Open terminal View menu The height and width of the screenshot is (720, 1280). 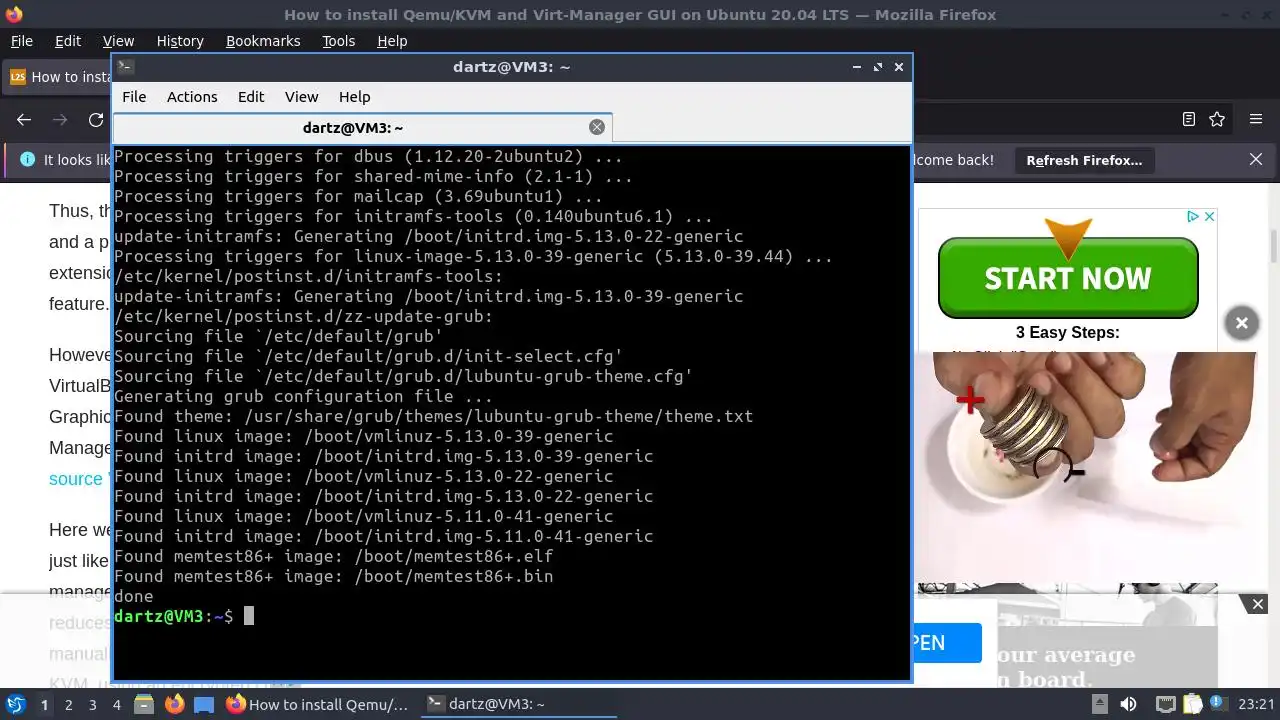click(x=301, y=97)
